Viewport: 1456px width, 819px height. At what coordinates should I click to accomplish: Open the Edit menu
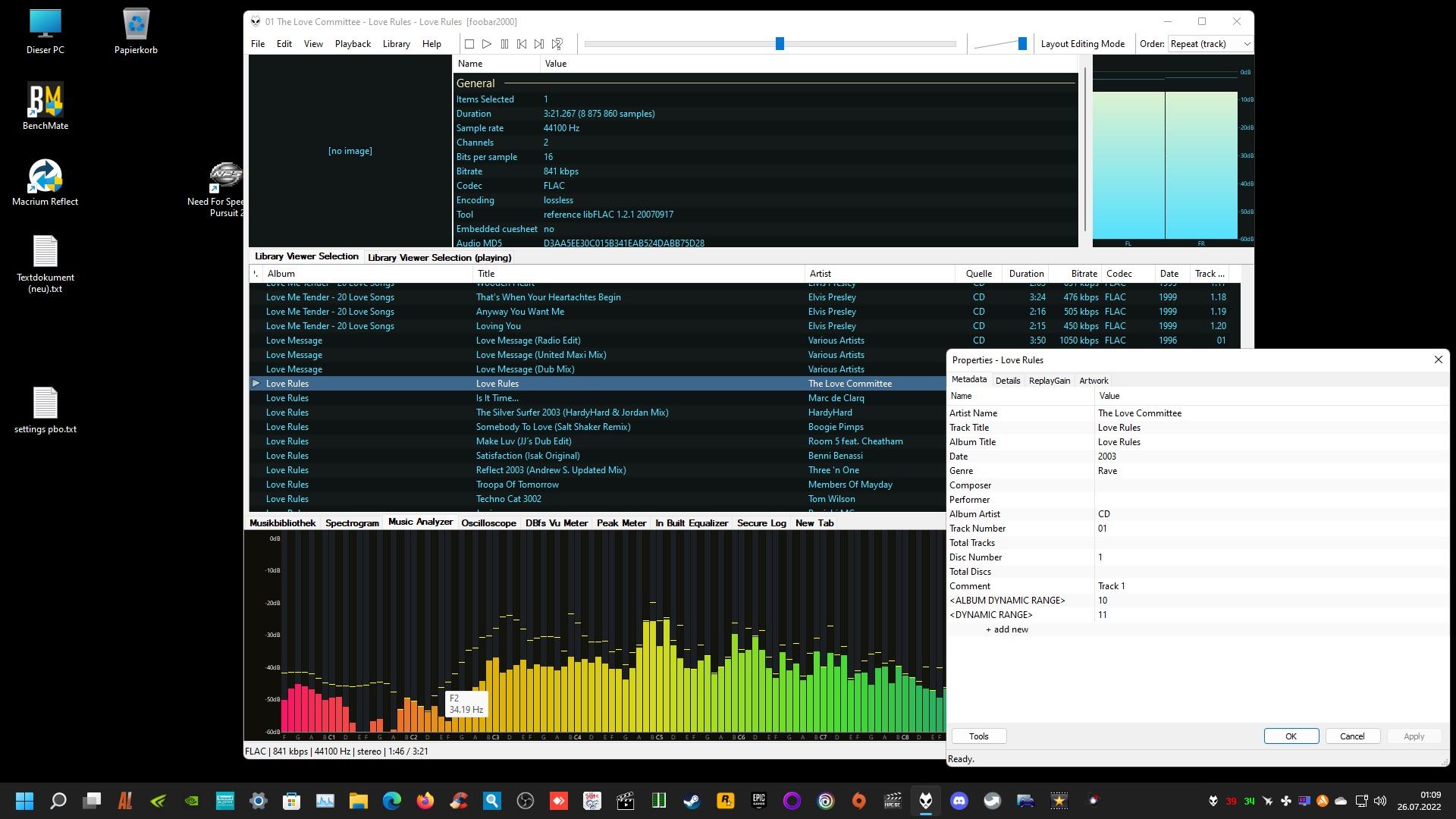[x=284, y=44]
